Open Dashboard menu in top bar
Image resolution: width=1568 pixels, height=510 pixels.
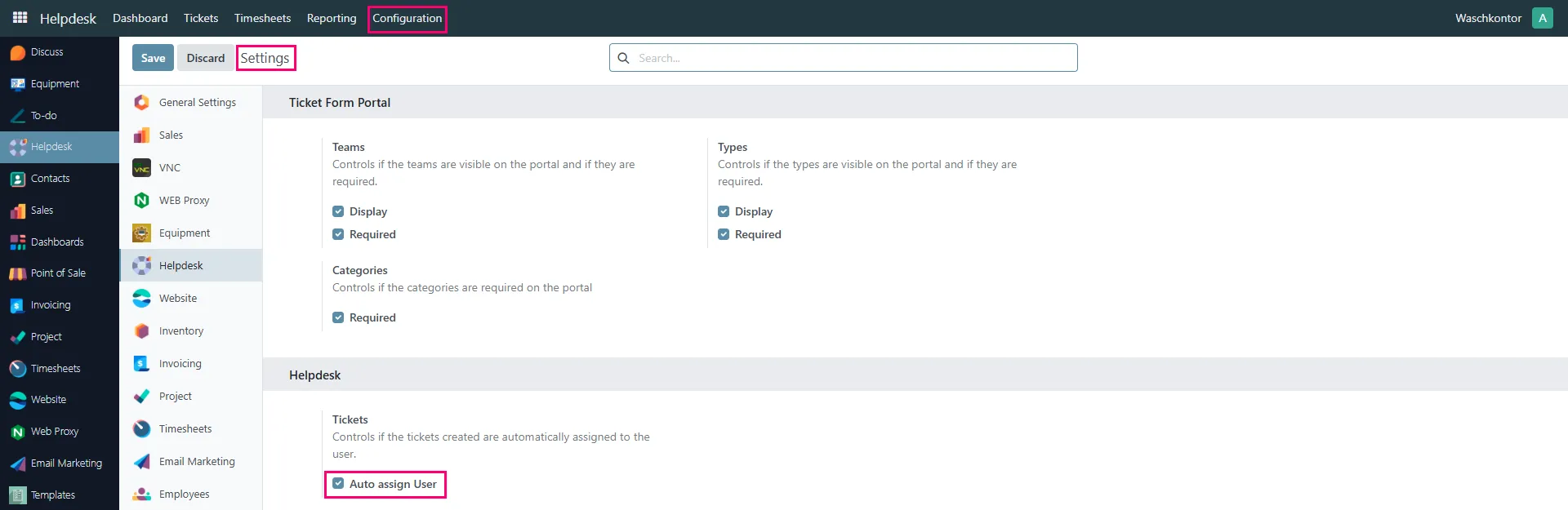point(140,18)
